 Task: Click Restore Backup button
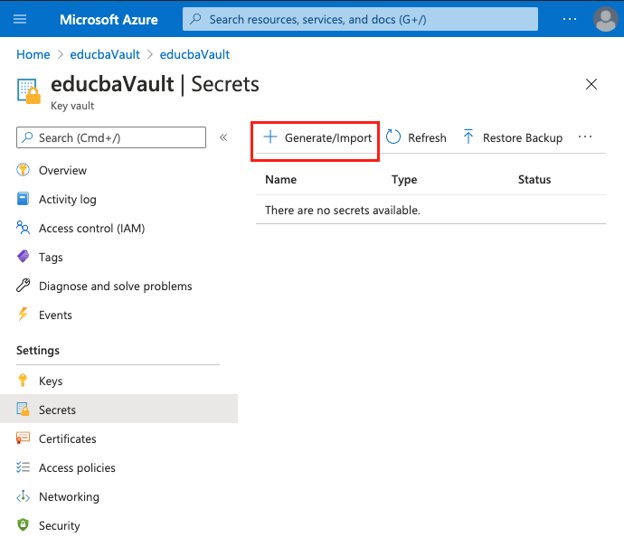click(x=513, y=138)
